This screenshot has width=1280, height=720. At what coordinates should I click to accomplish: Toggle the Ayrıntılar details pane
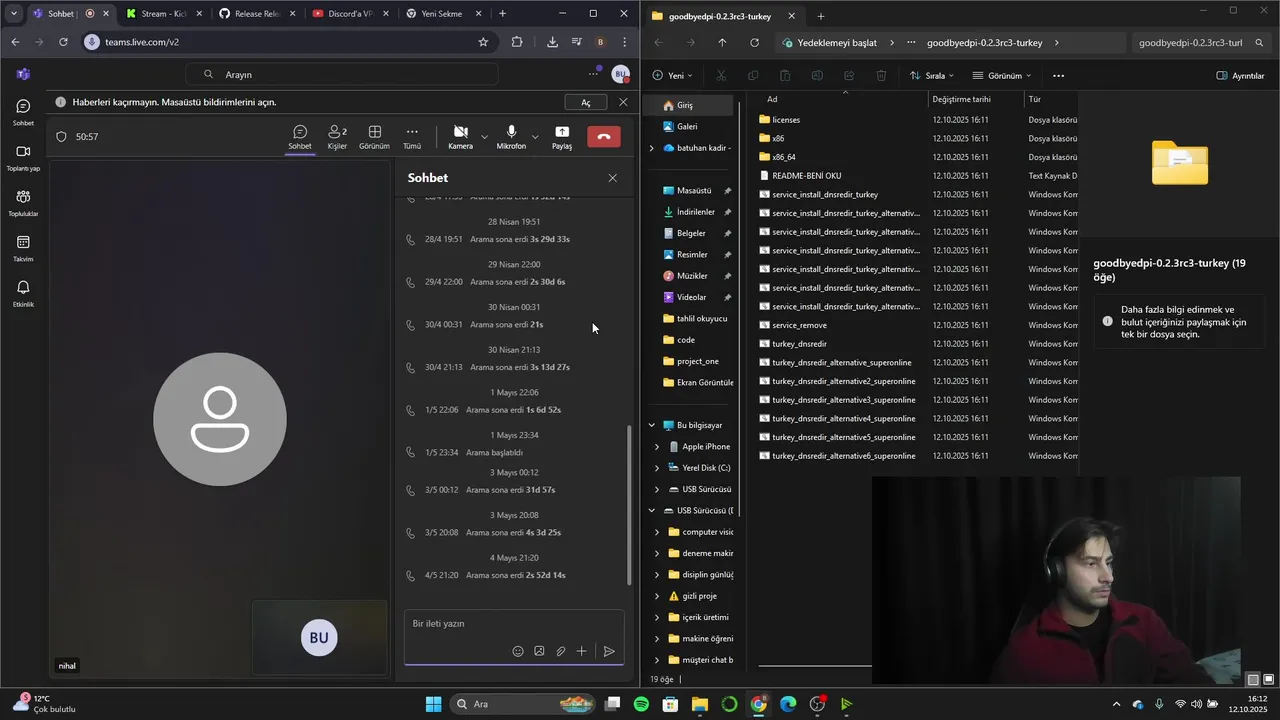1240,75
